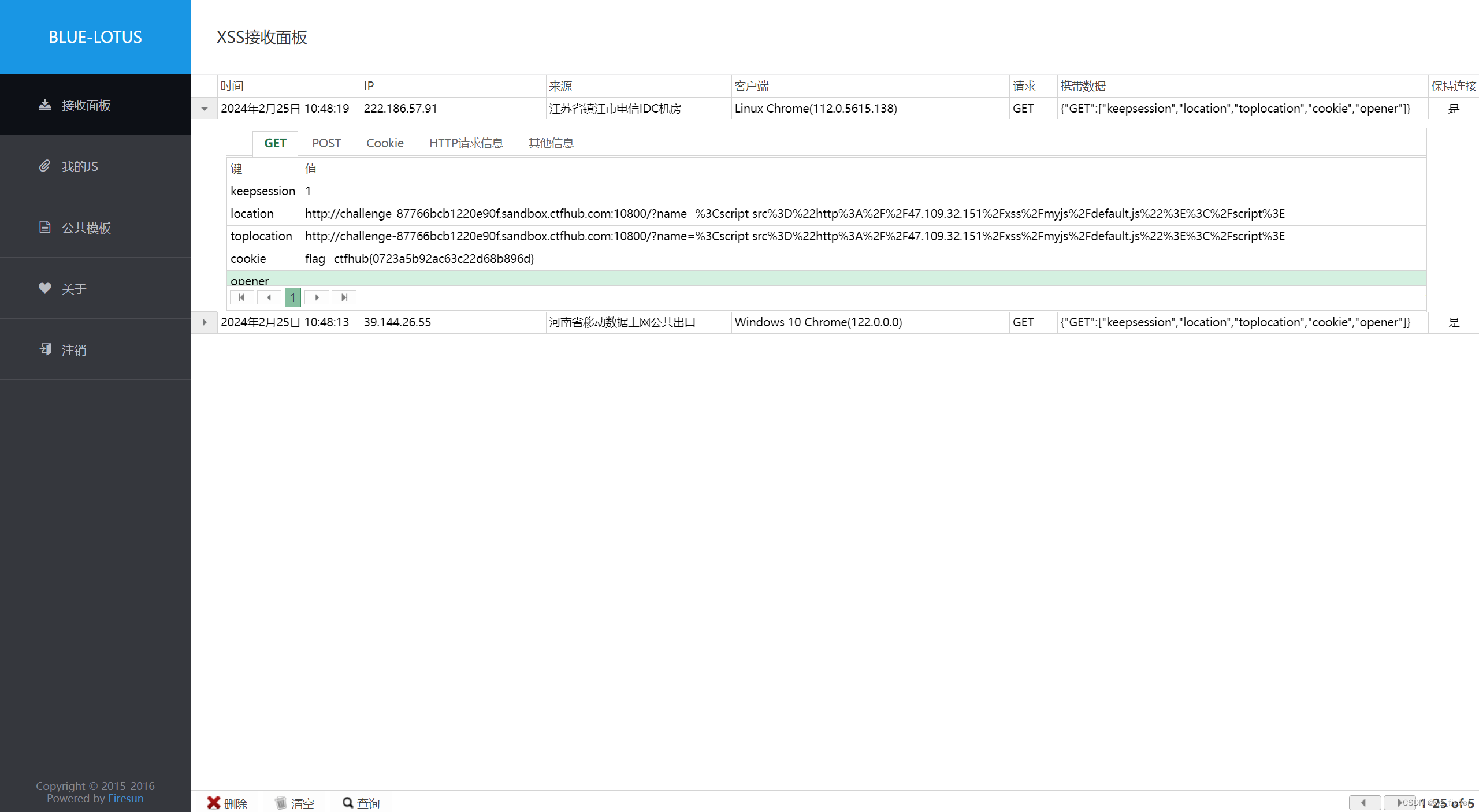This screenshot has height=812, width=1479.
Task: Select the Windows 10 Chrome(122.0.0.0) client cell
Action: (x=870, y=322)
